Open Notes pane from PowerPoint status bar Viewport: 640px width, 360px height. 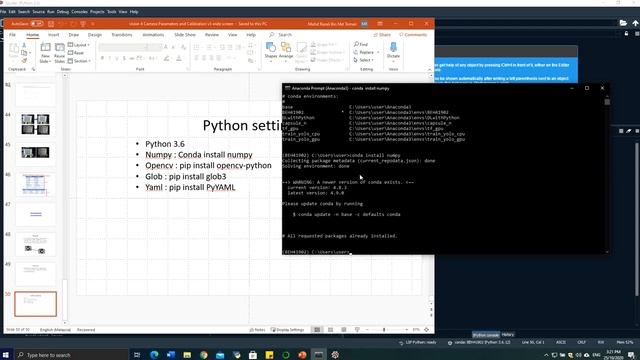point(257,329)
